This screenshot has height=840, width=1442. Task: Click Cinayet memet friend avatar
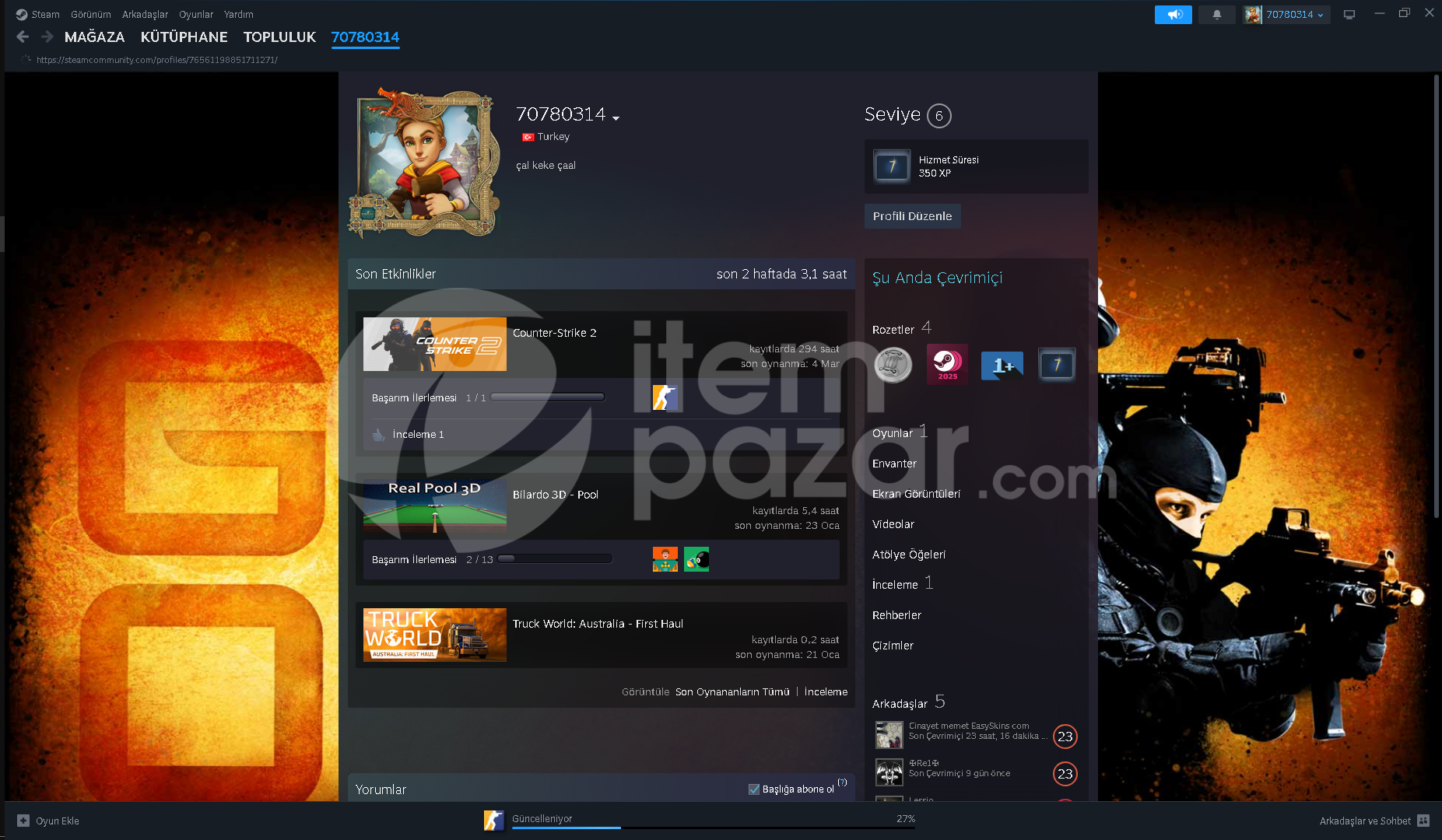[x=889, y=735]
